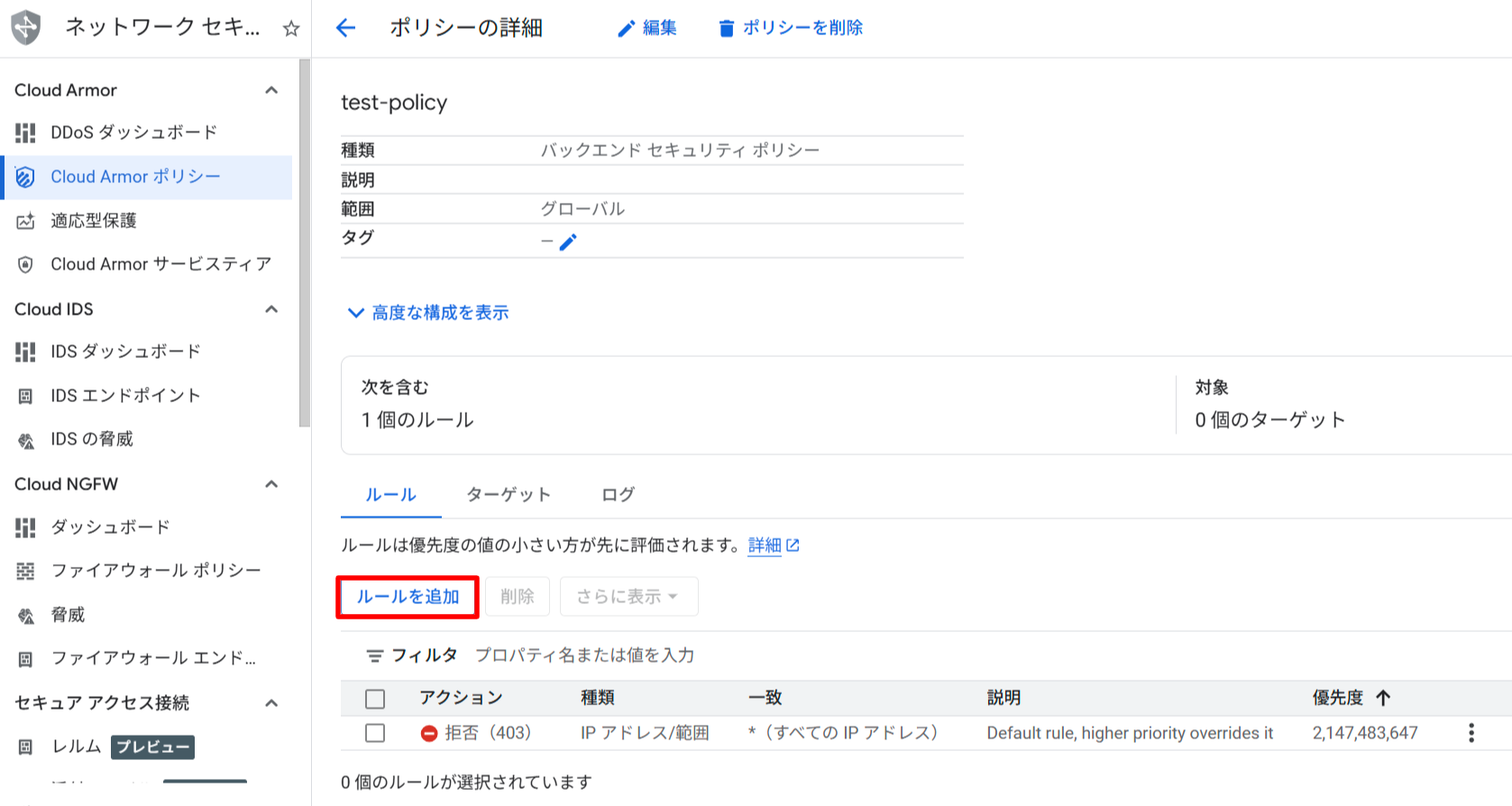Click the ポリシーを削除 trash button
Screen dimensions: 1512x806
pos(790,28)
